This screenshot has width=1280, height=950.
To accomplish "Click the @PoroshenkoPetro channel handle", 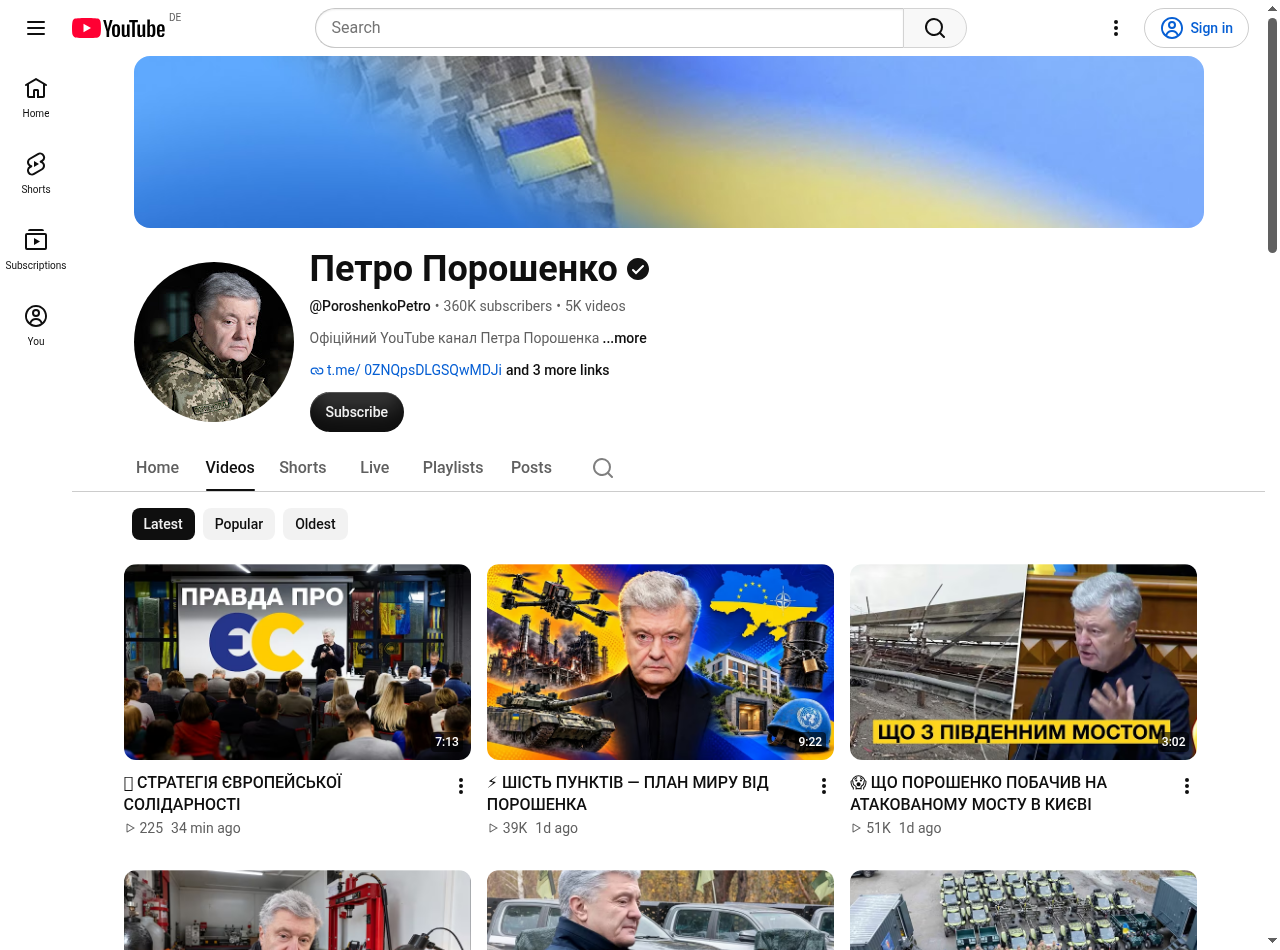I will [x=370, y=306].
